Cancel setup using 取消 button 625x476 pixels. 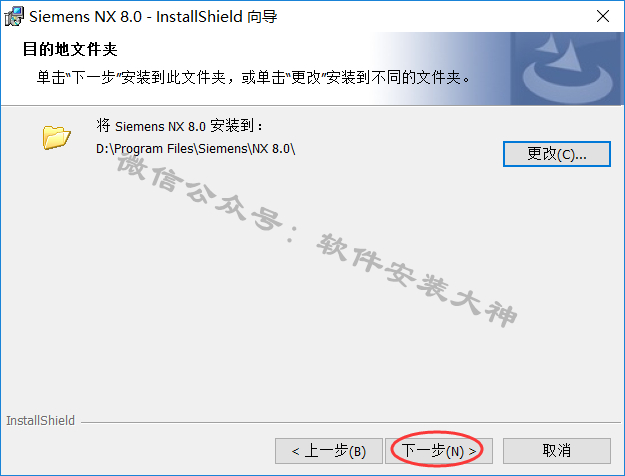556,451
